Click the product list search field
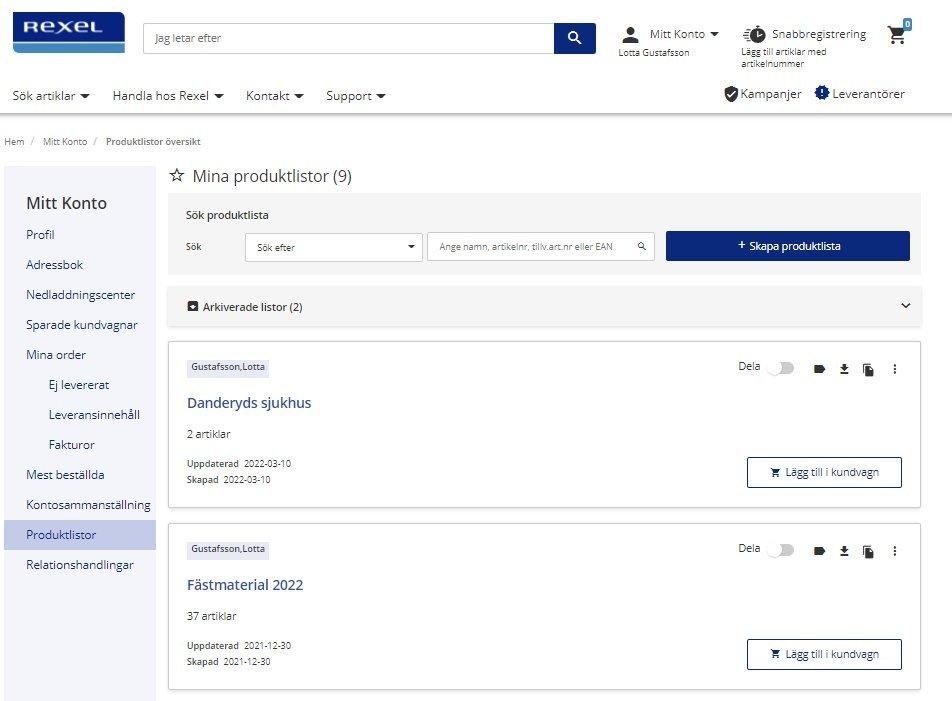The width and height of the screenshot is (952, 701). (x=535, y=247)
